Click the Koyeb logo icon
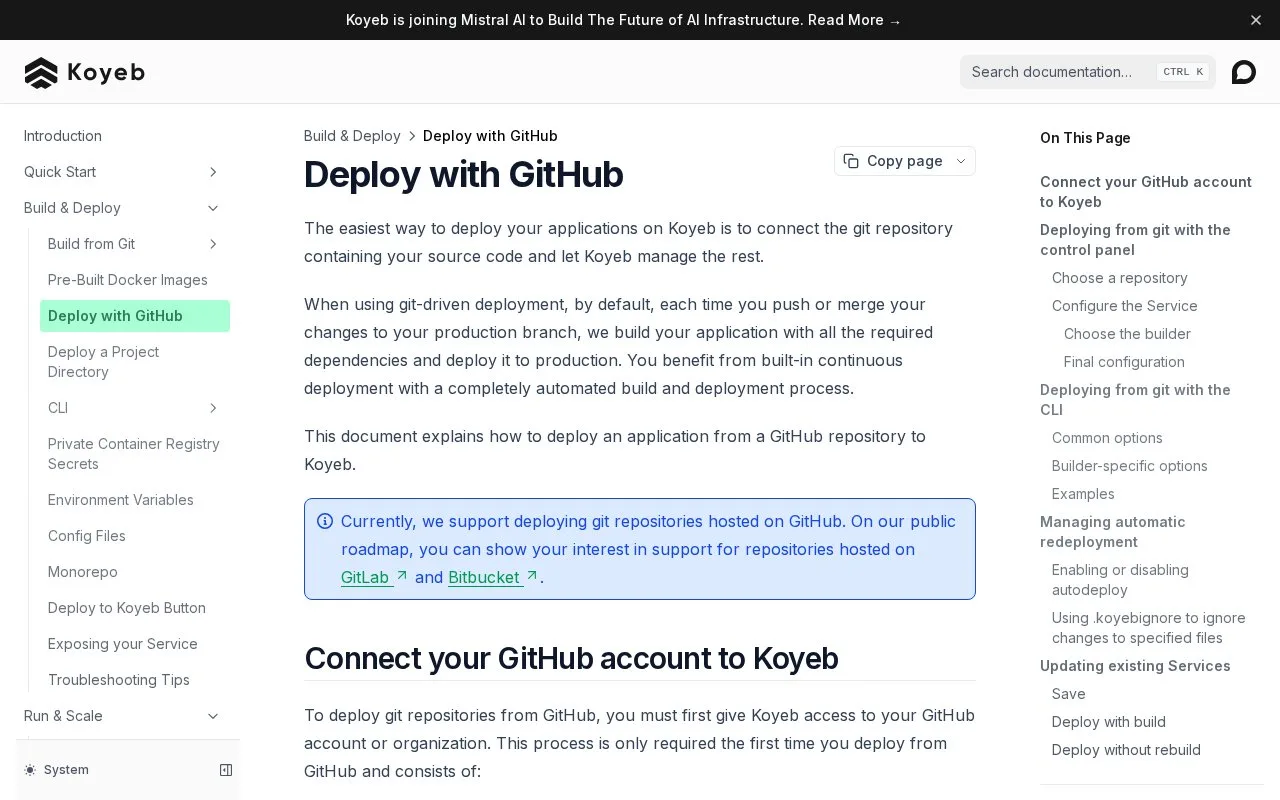The image size is (1280, 800). [41, 72]
